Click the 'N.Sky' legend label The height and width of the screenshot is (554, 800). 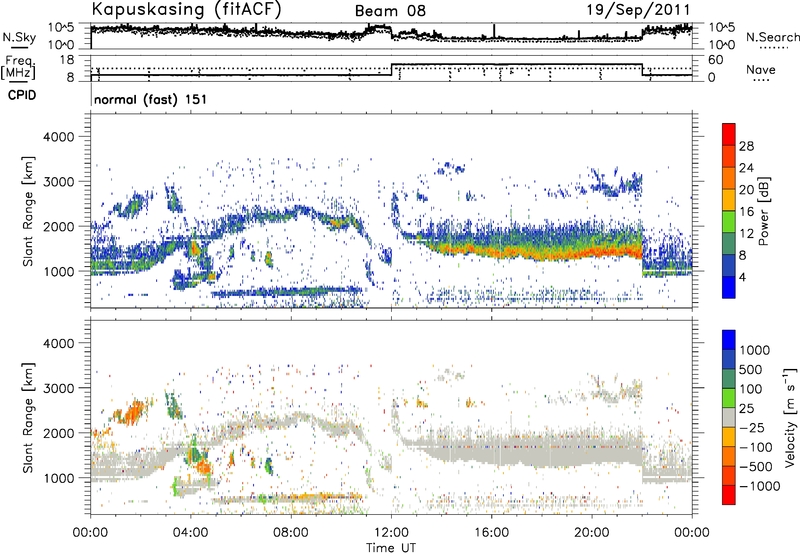click(19, 37)
